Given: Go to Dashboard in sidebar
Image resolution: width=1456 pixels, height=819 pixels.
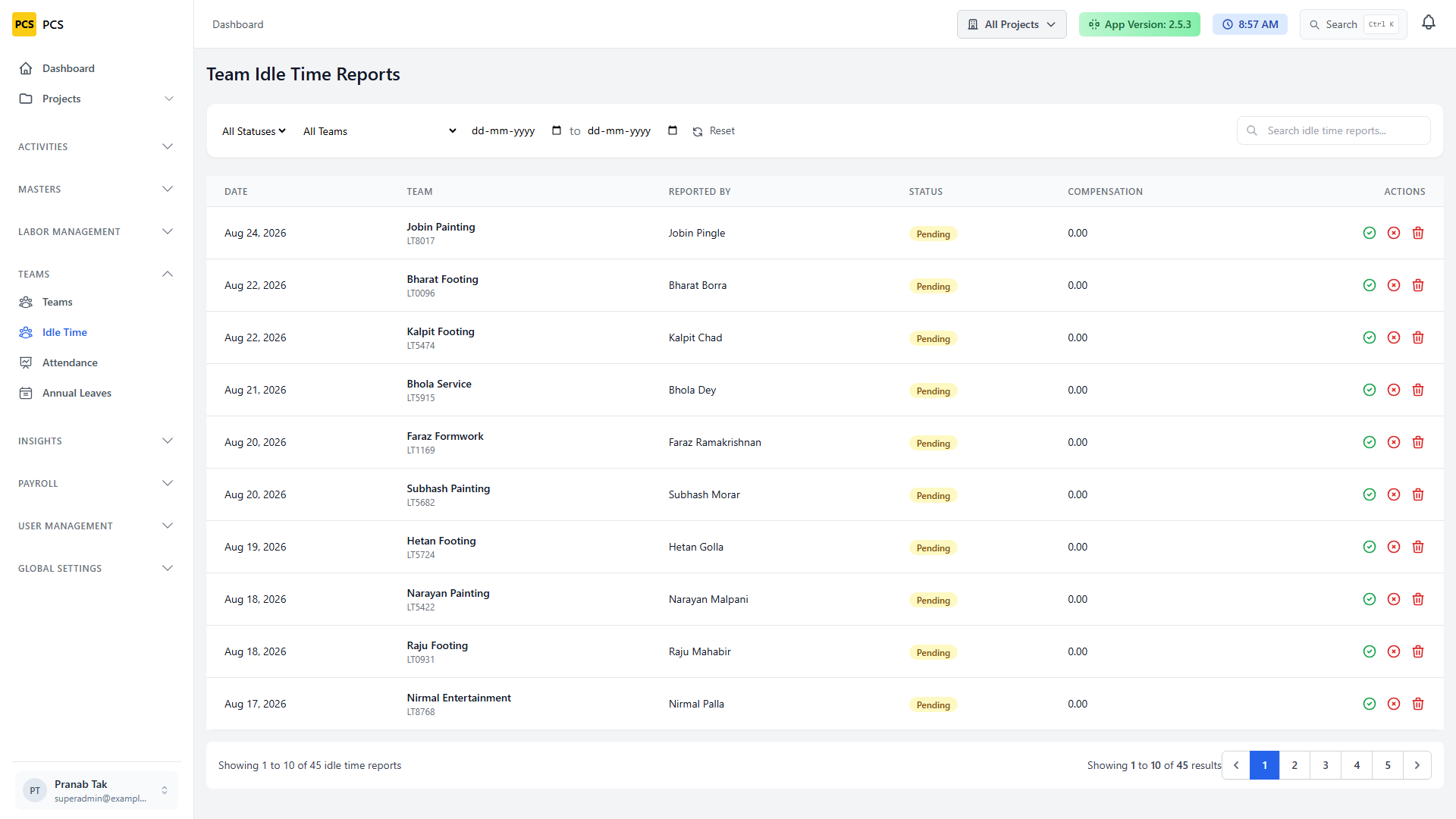Looking at the screenshot, I should pos(96,68).
